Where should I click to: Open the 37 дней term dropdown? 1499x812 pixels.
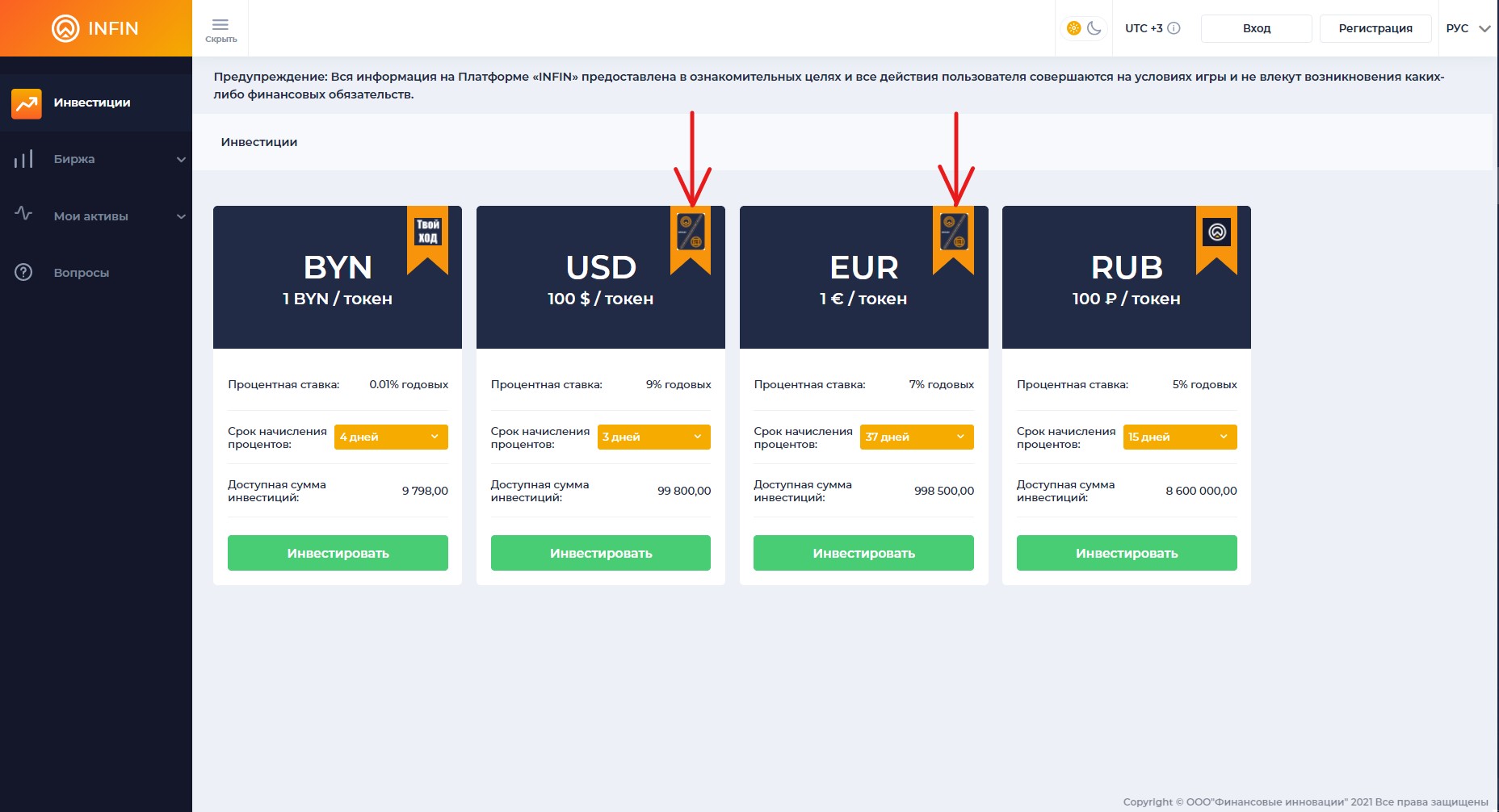tap(917, 437)
